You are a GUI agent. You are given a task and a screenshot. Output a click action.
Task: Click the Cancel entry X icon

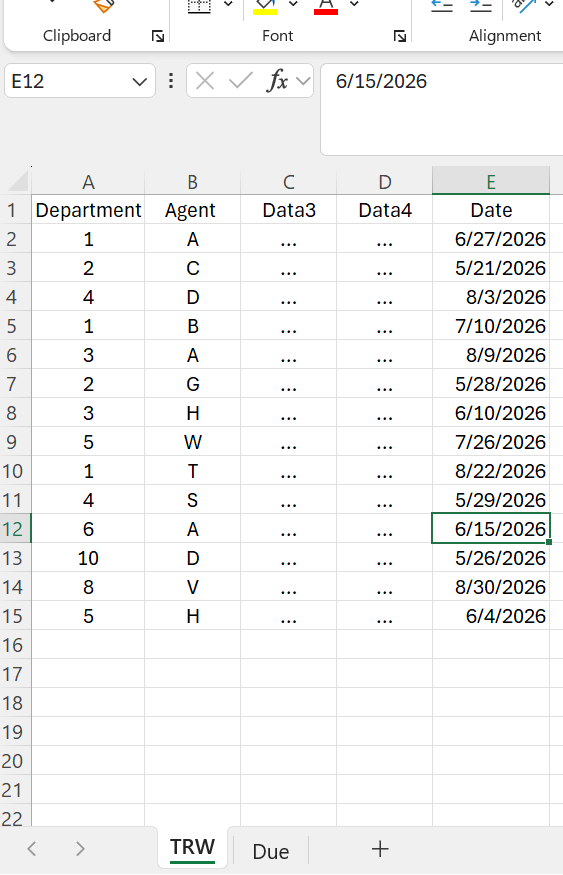[x=205, y=81]
